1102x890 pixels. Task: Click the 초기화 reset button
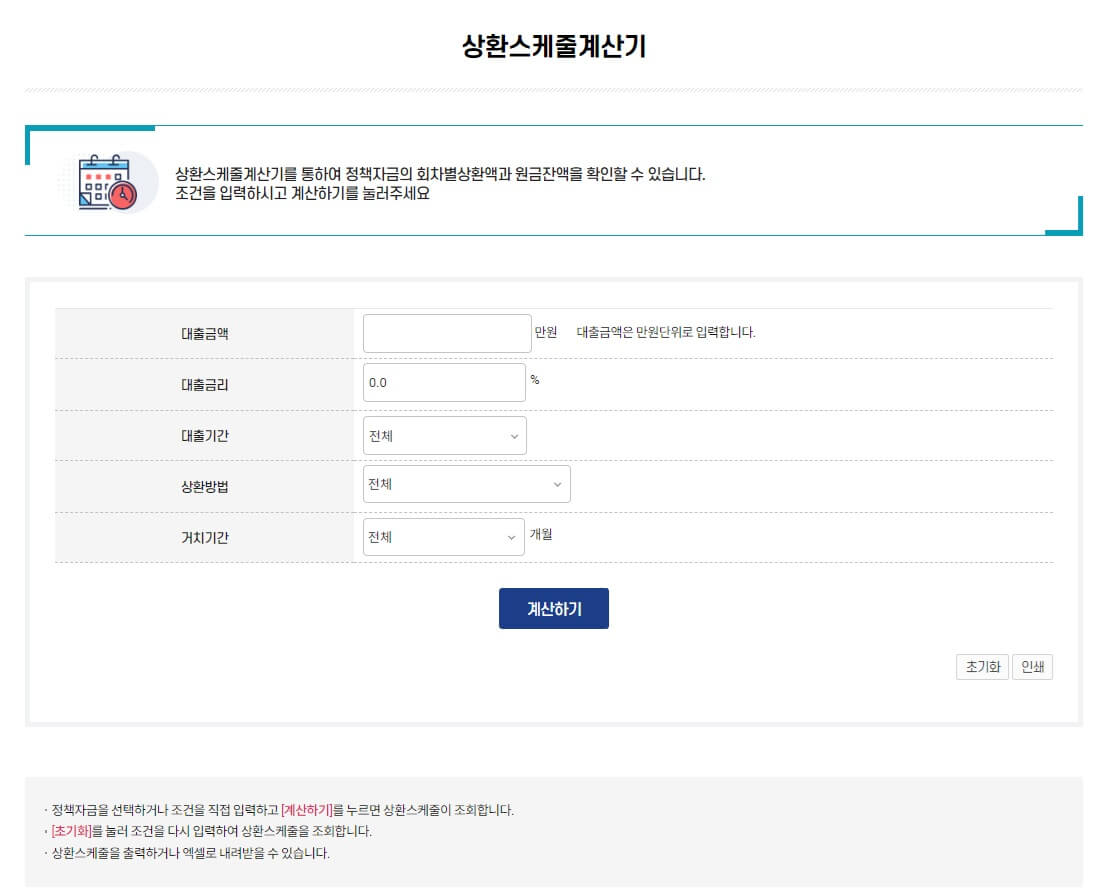click(x=983, y=667)
